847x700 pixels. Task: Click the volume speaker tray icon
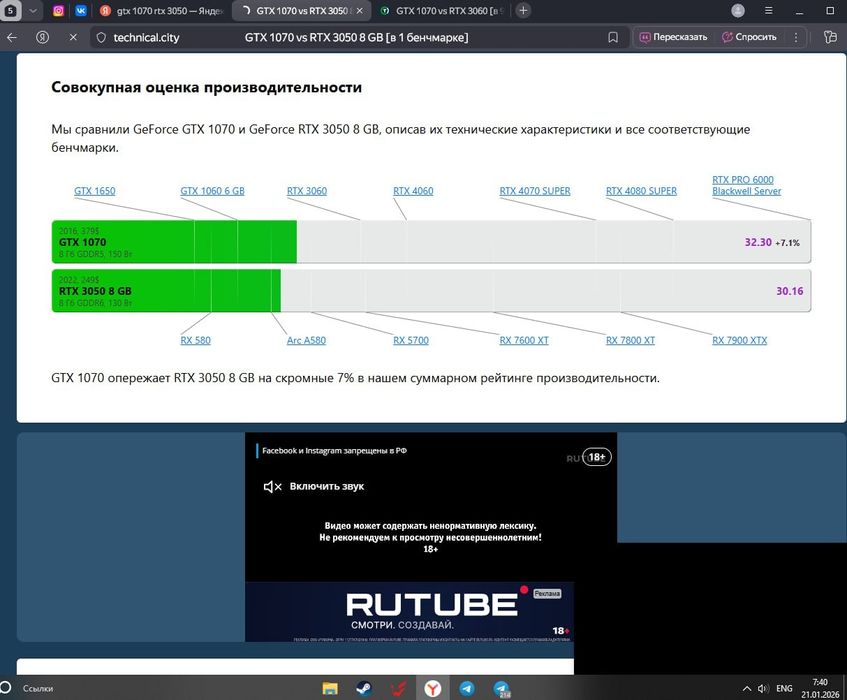click(763, 688)
